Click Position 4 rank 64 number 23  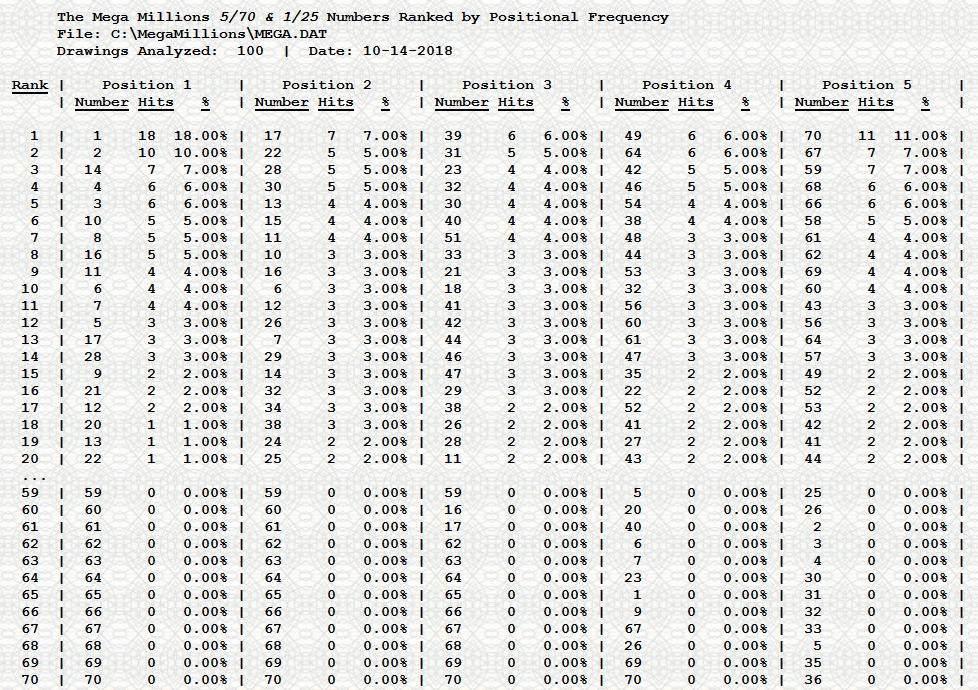pyautogui.click(x=632, y=578)
